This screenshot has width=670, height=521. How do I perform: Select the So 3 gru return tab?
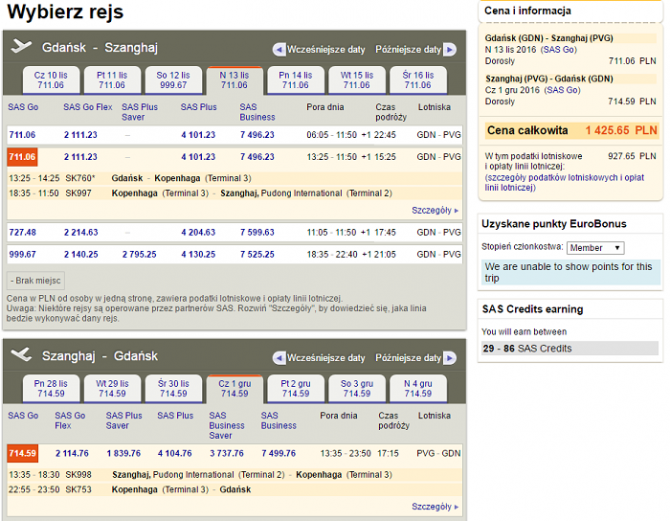[356, 389]
